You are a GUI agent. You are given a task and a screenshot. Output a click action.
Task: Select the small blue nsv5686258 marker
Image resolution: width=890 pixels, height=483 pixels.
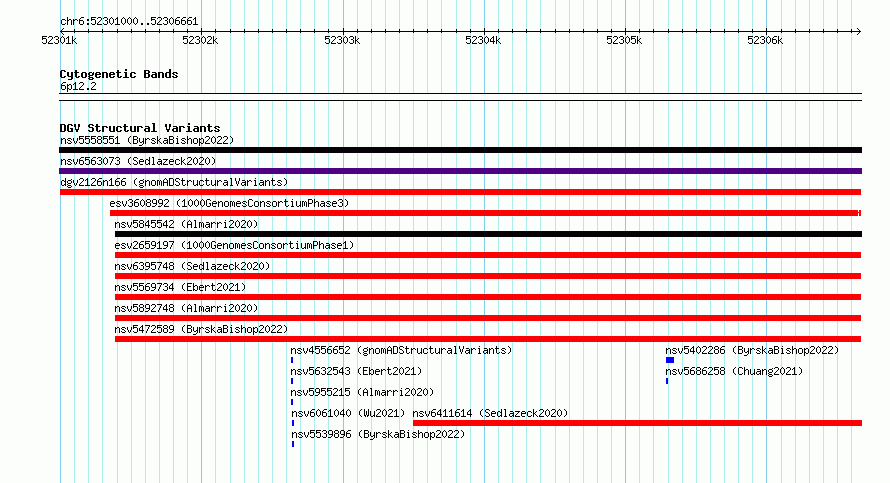[668, 381]
